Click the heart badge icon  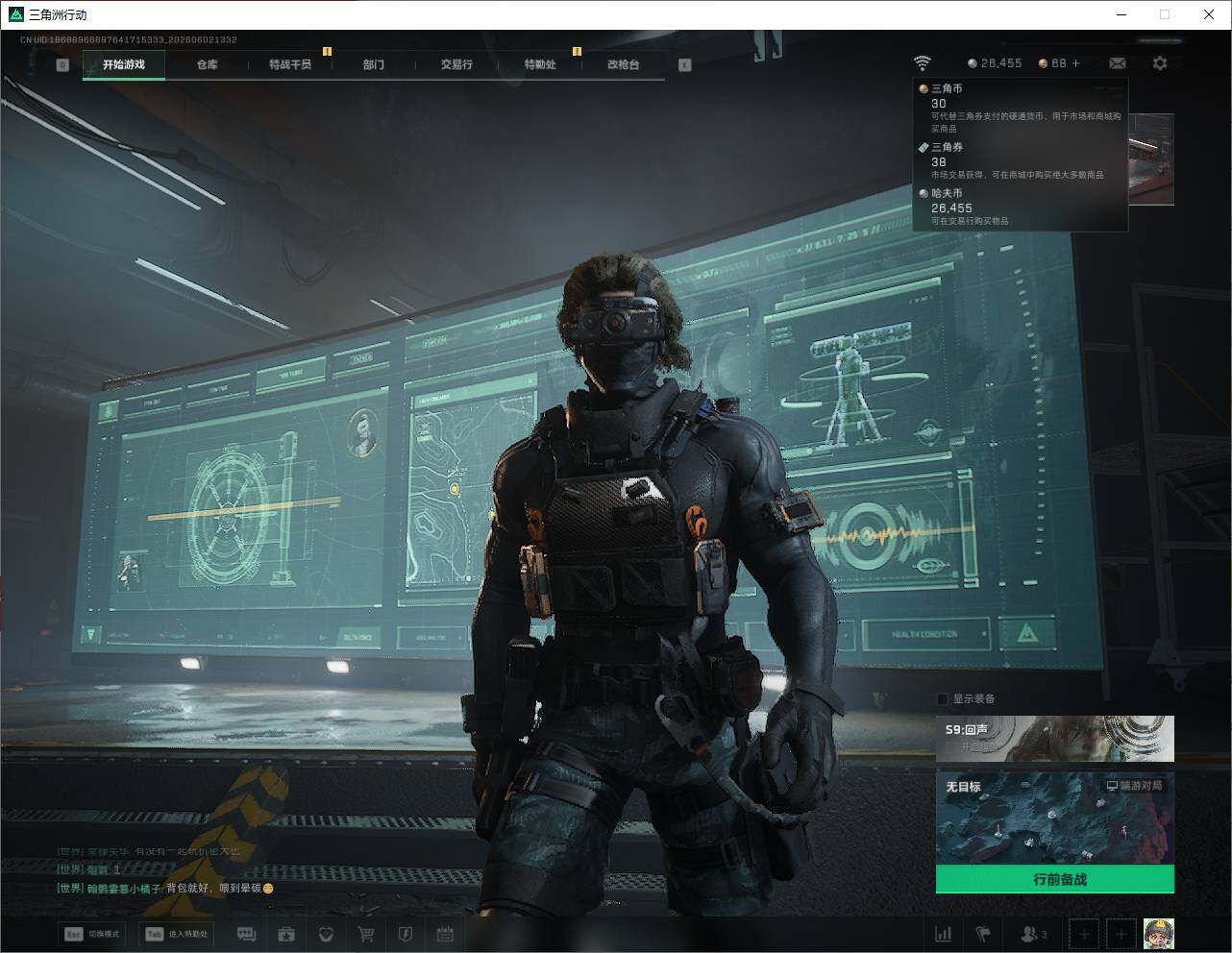(x=326, y=934)
